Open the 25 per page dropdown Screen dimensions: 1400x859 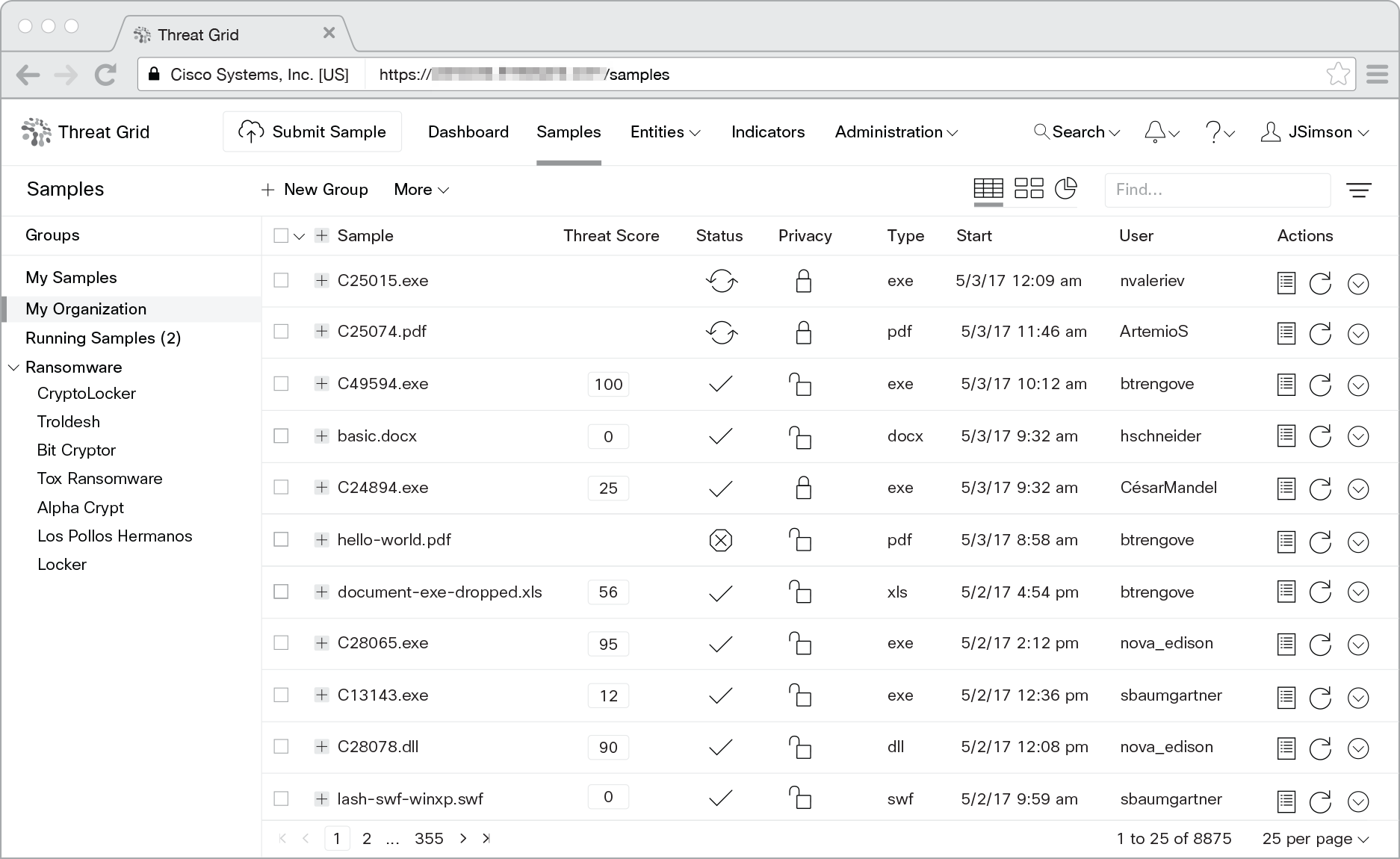point(1315,839)
